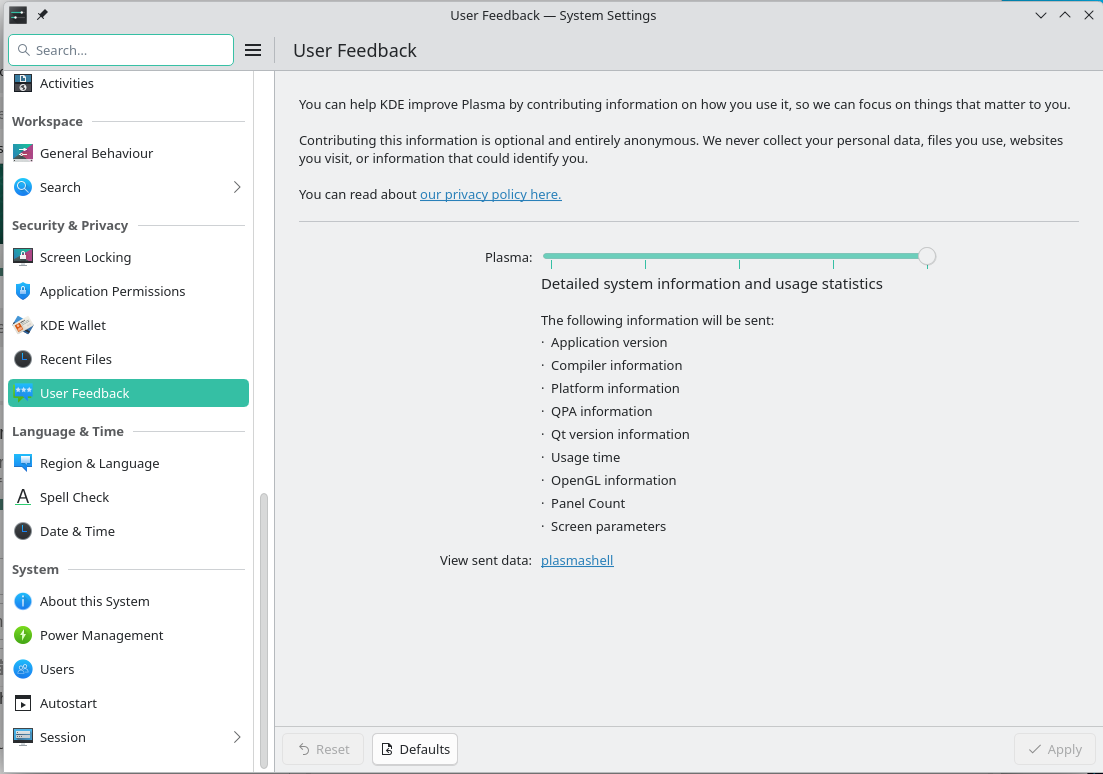Click the Search magnifier sidebar icon
This screenshot has width=1103, height=774.
tap(23, 187)
